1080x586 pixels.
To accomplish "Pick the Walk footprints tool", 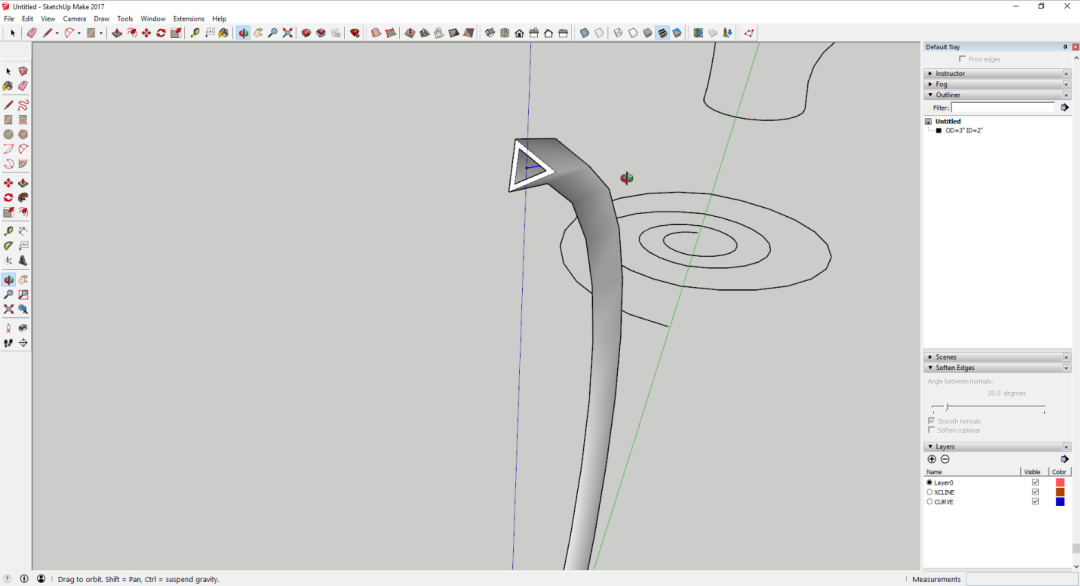I will [8, 343].
